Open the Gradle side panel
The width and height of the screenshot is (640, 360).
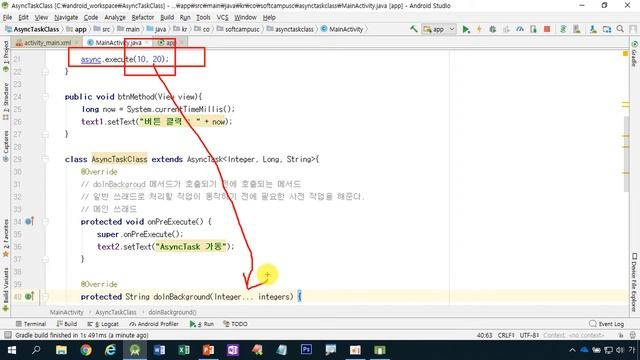634,54
